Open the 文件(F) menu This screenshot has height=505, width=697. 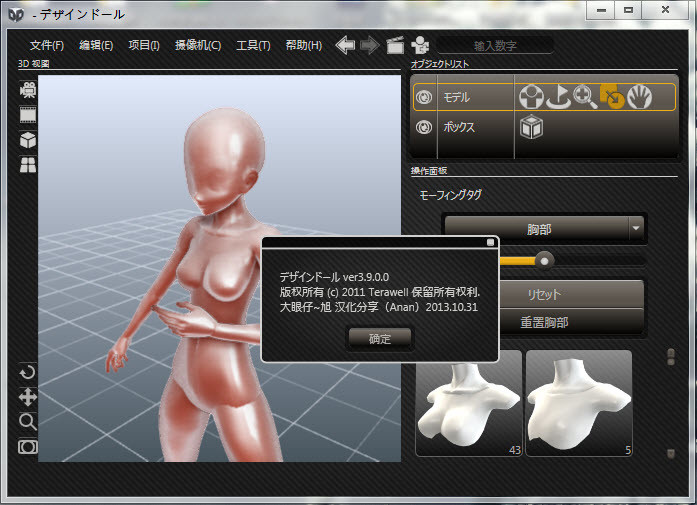[47, 45]
